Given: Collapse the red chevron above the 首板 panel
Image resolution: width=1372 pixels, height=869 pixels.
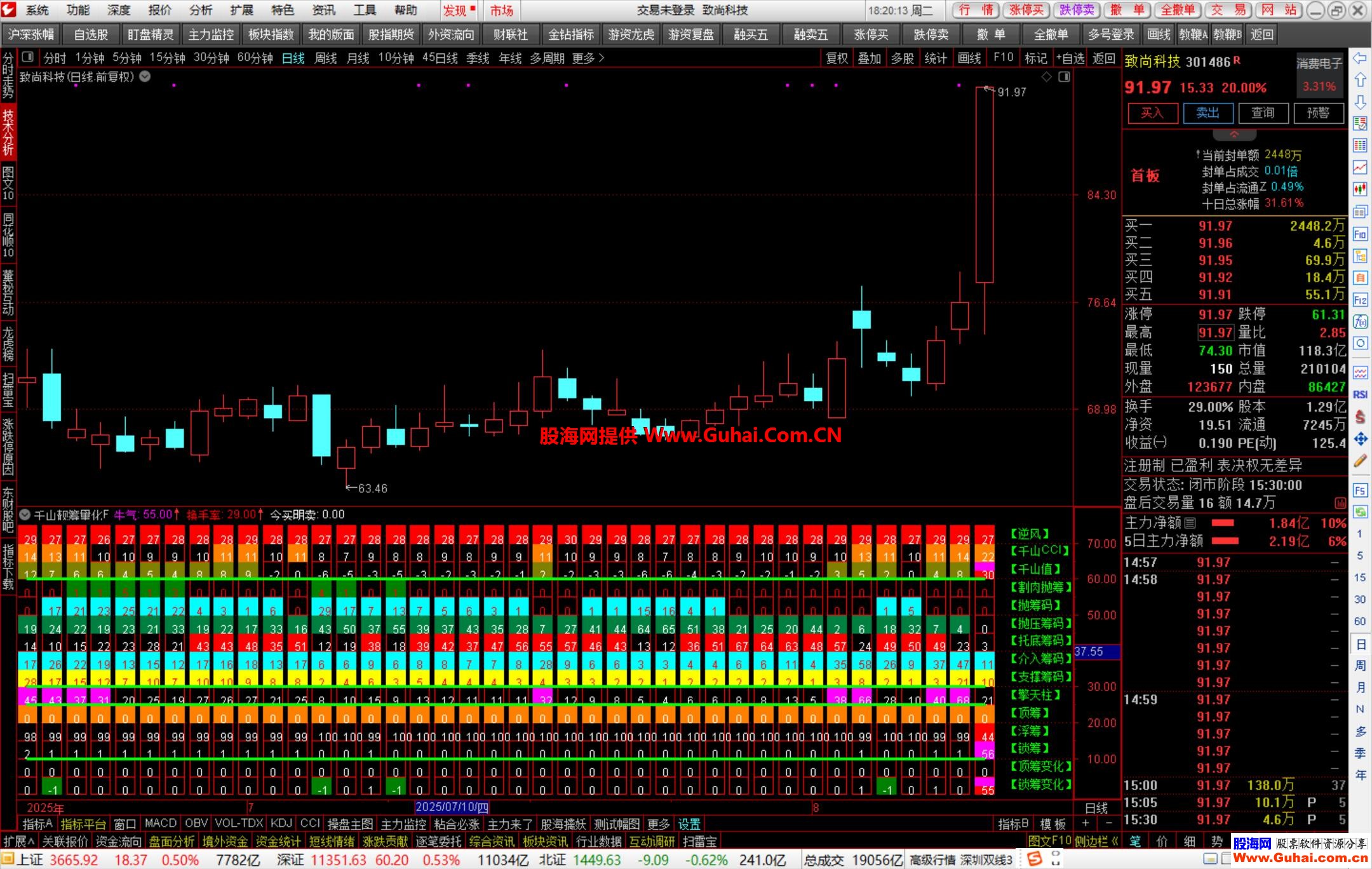Looking at the screenshot, I should (x=1234, y=135).
